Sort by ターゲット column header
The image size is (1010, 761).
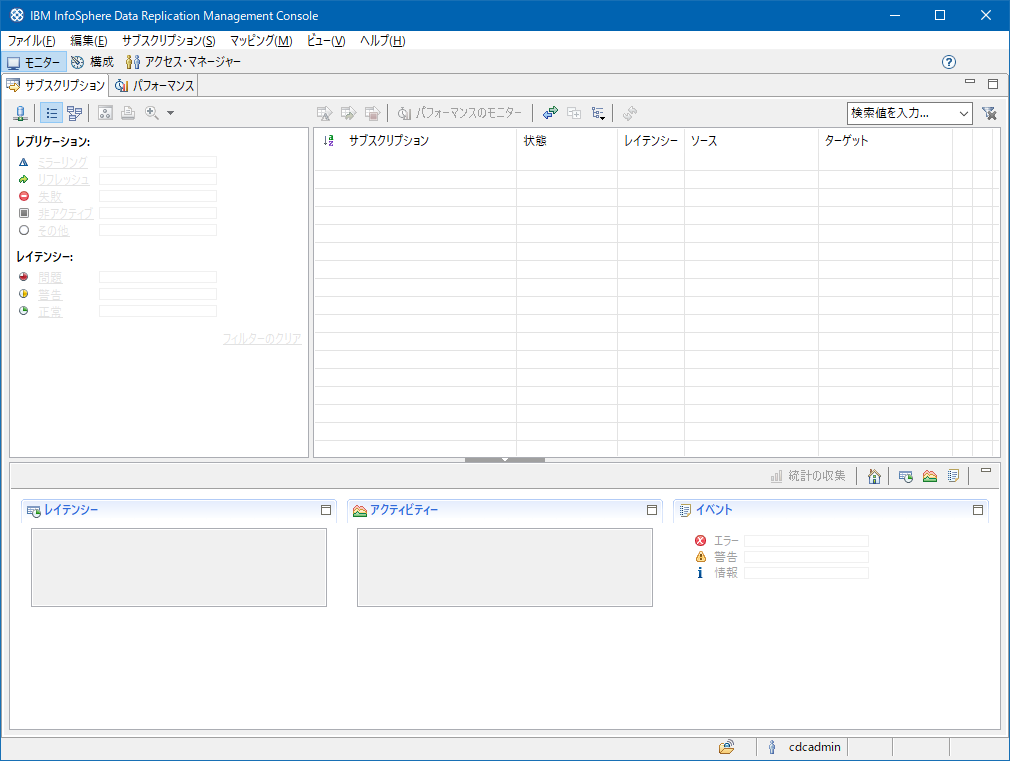coord(846,140)
